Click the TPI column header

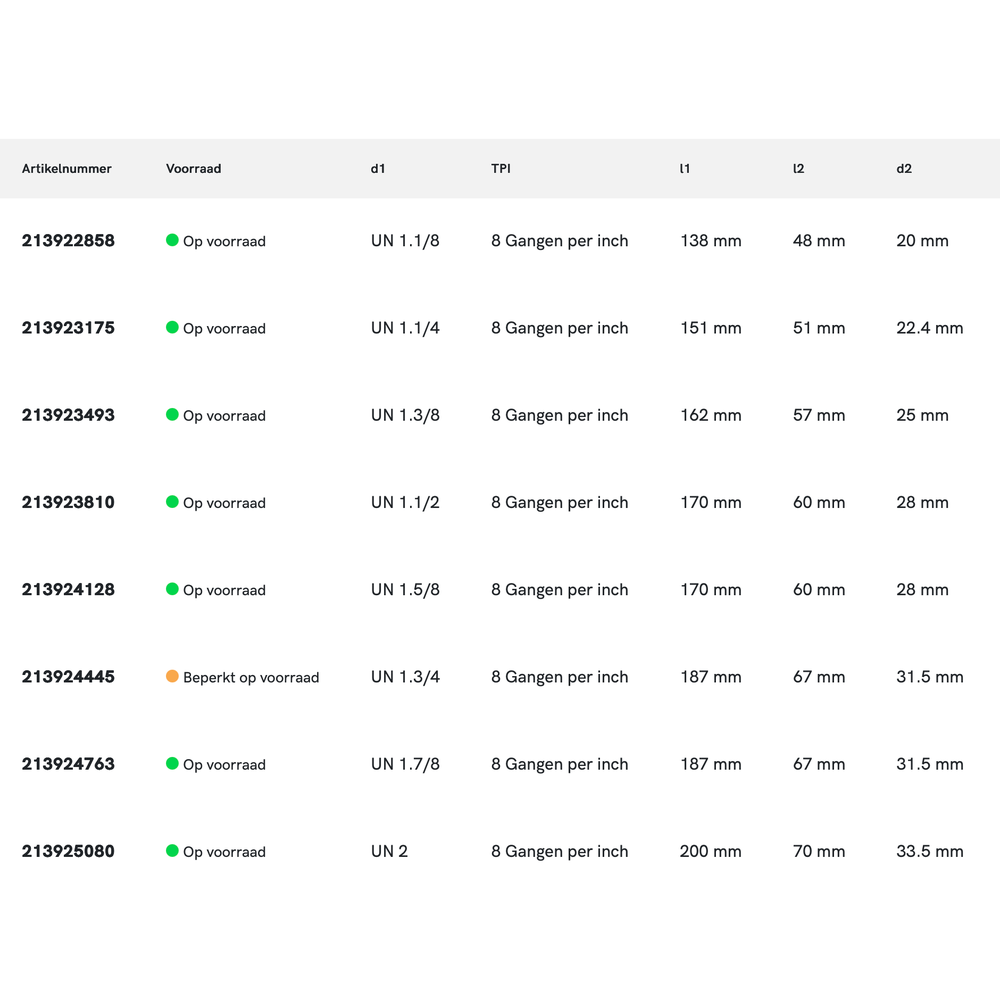coord(501,169)
